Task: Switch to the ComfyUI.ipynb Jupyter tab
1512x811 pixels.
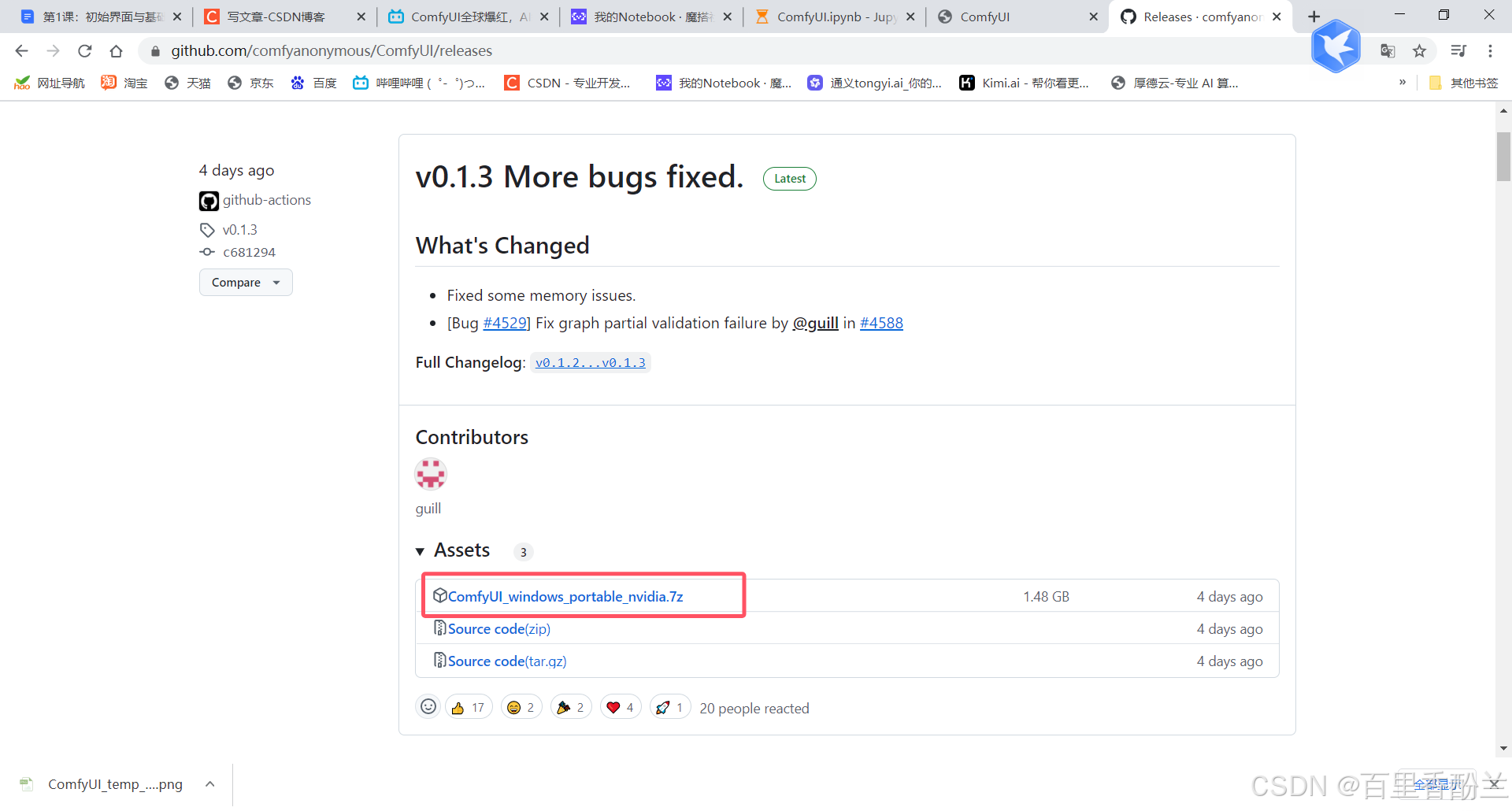Action: tap(835, 17)
